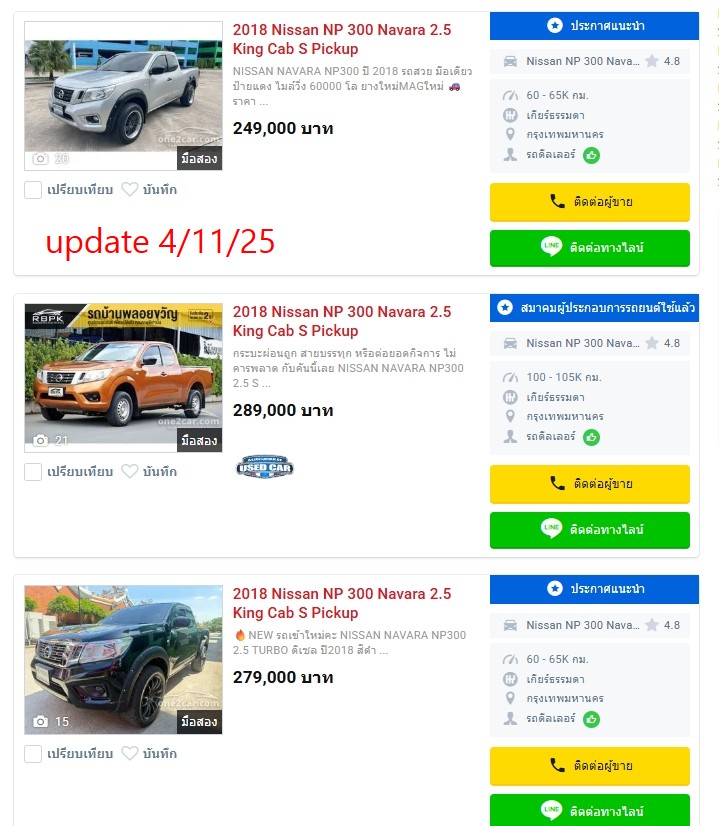Tick compare checkbox for orange Navara
719x826 pixels.
coord(33,471)
